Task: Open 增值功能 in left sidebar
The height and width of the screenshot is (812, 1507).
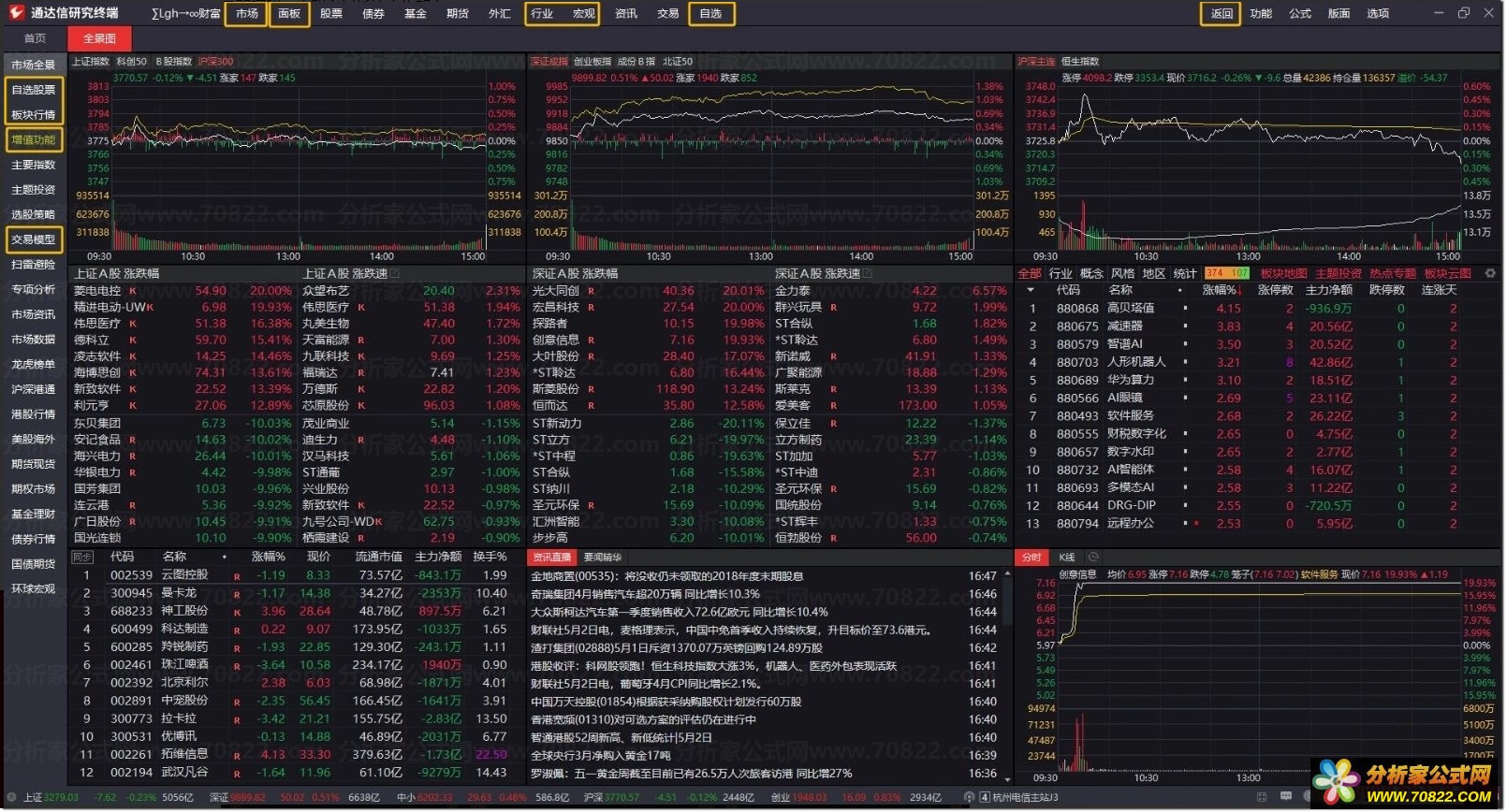Action: [34, 140]
